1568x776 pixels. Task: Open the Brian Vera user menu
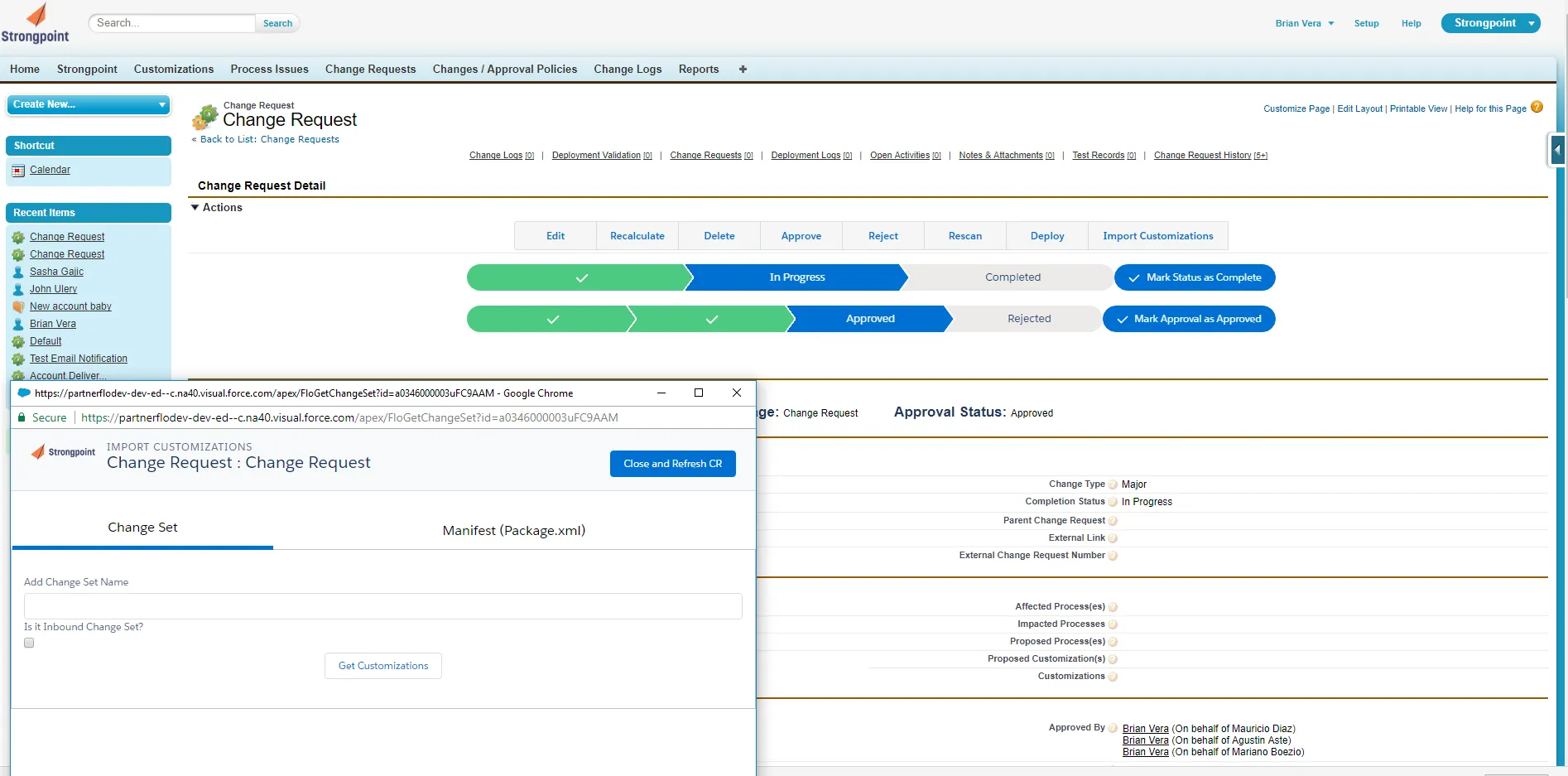click(x=1305, y=23)
